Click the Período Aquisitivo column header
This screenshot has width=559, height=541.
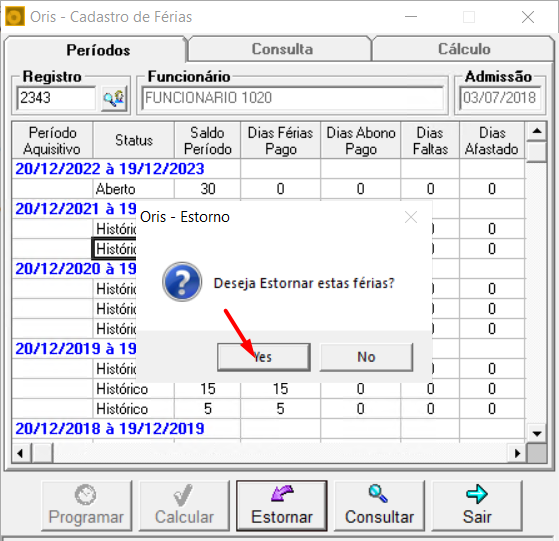click(x=52, y=140)
